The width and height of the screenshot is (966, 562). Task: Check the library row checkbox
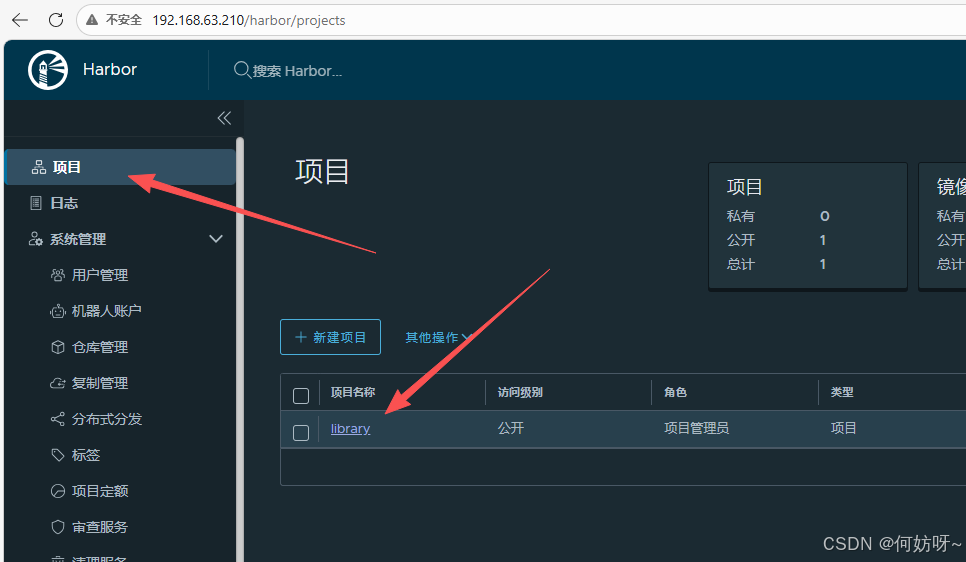click(301, 433)
